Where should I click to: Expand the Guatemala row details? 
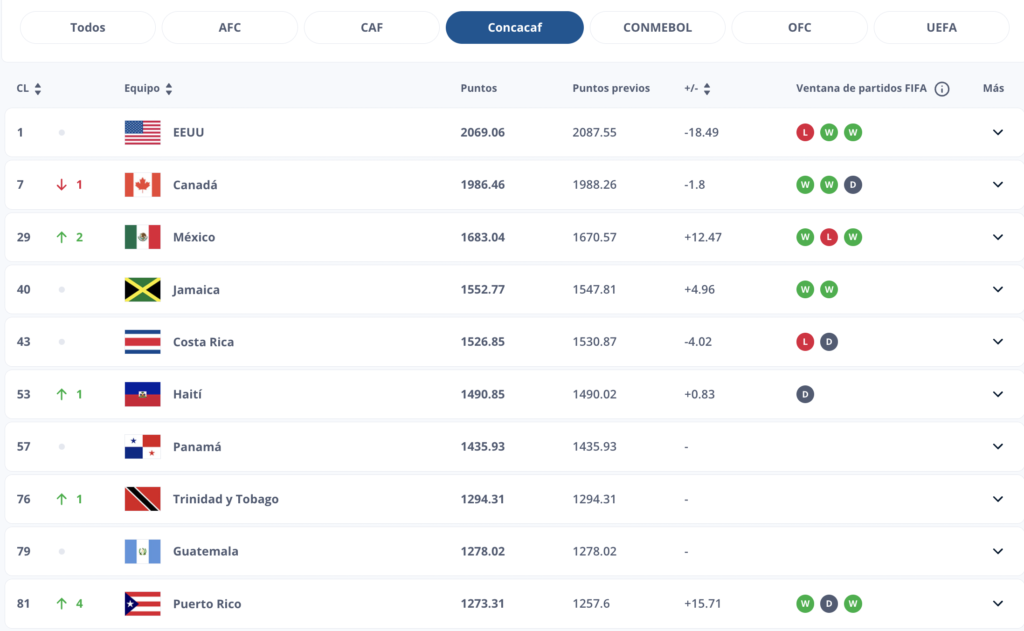[x=998, y=551]
